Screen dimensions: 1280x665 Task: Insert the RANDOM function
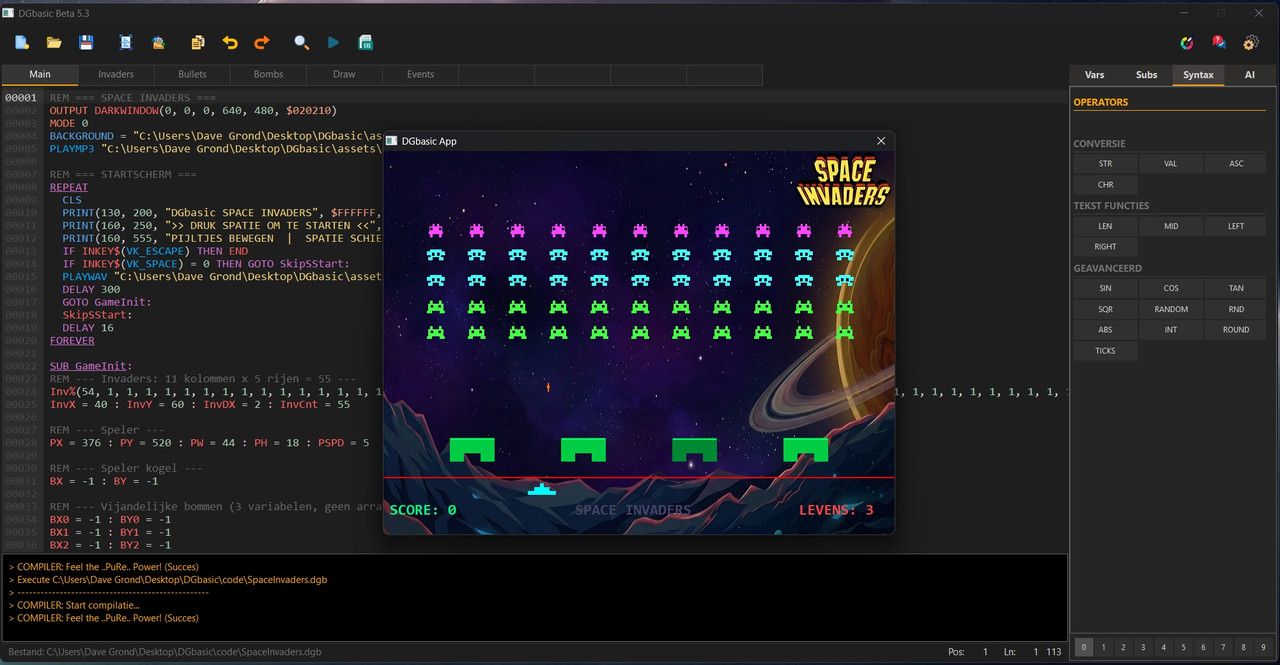click(1171, 309)
